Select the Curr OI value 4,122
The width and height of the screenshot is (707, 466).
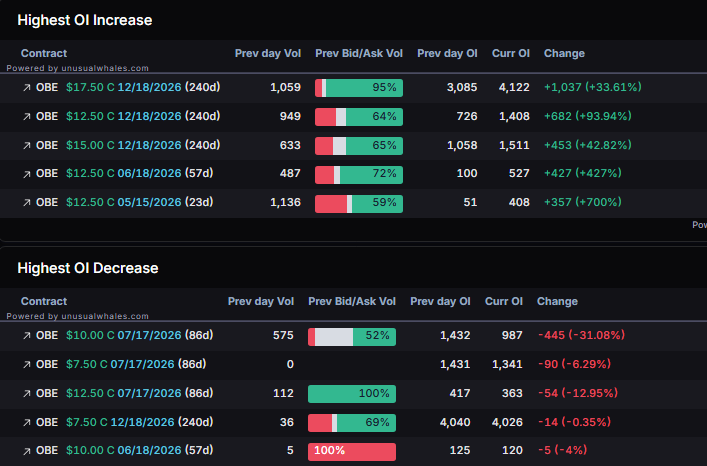[514, 87]
